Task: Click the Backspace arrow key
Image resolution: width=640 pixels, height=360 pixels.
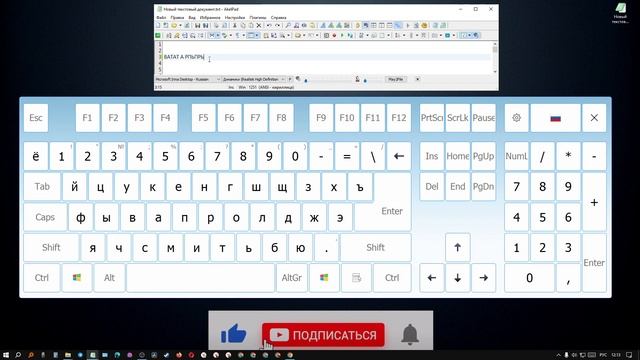Action: click(399, 156)
